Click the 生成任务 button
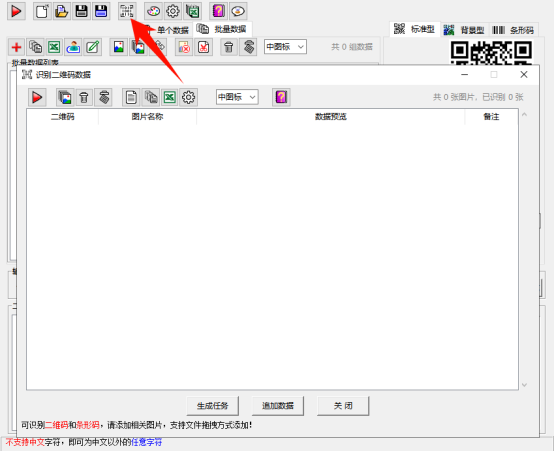The height and width of the screenshot is (451, 554). (x=213, y=406)
